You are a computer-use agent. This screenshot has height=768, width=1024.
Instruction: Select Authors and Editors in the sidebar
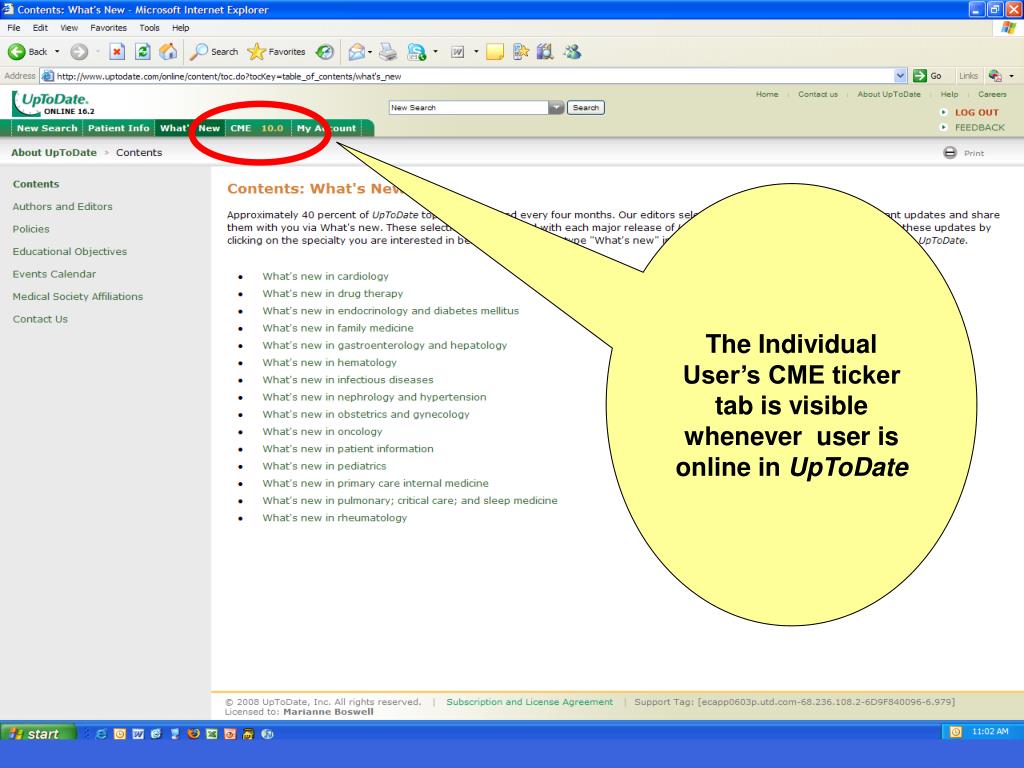[x=62, y=206]
